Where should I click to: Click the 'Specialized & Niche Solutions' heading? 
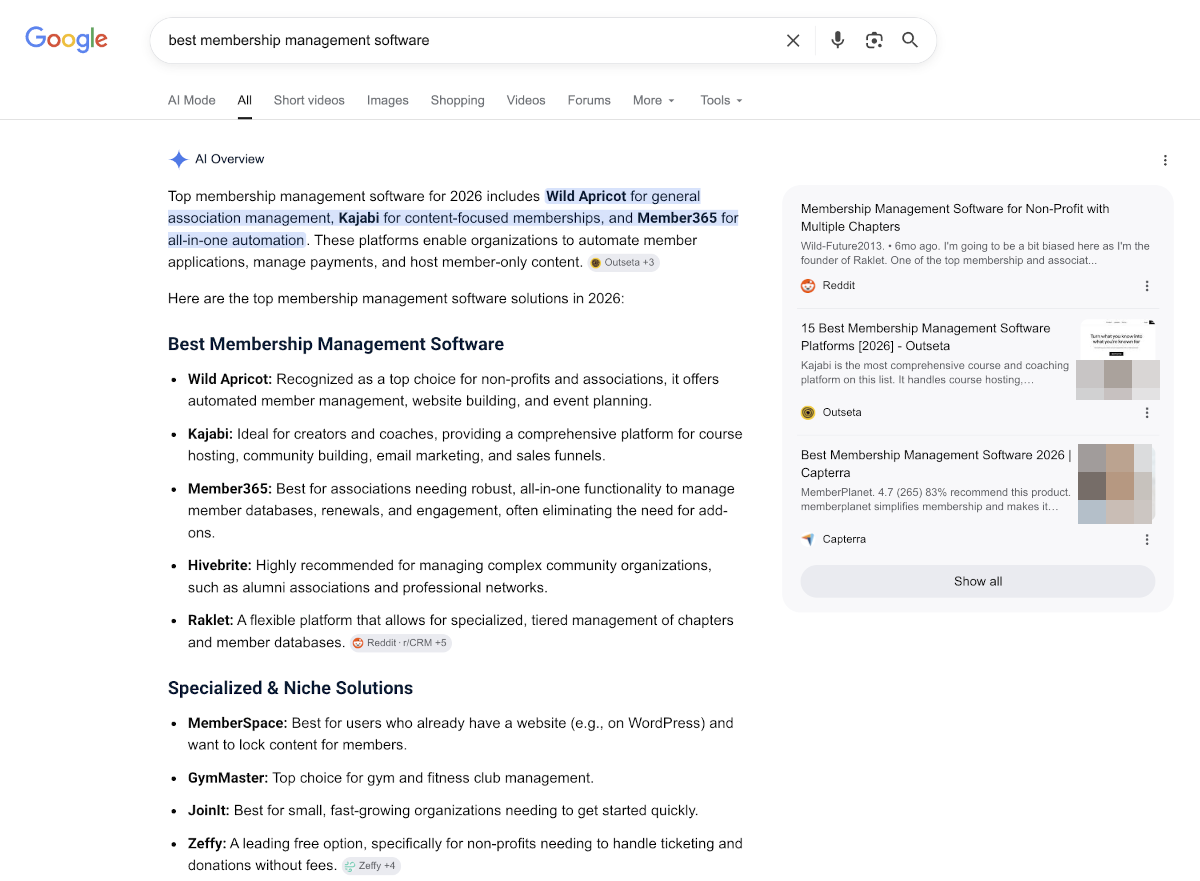click(290, 688)
